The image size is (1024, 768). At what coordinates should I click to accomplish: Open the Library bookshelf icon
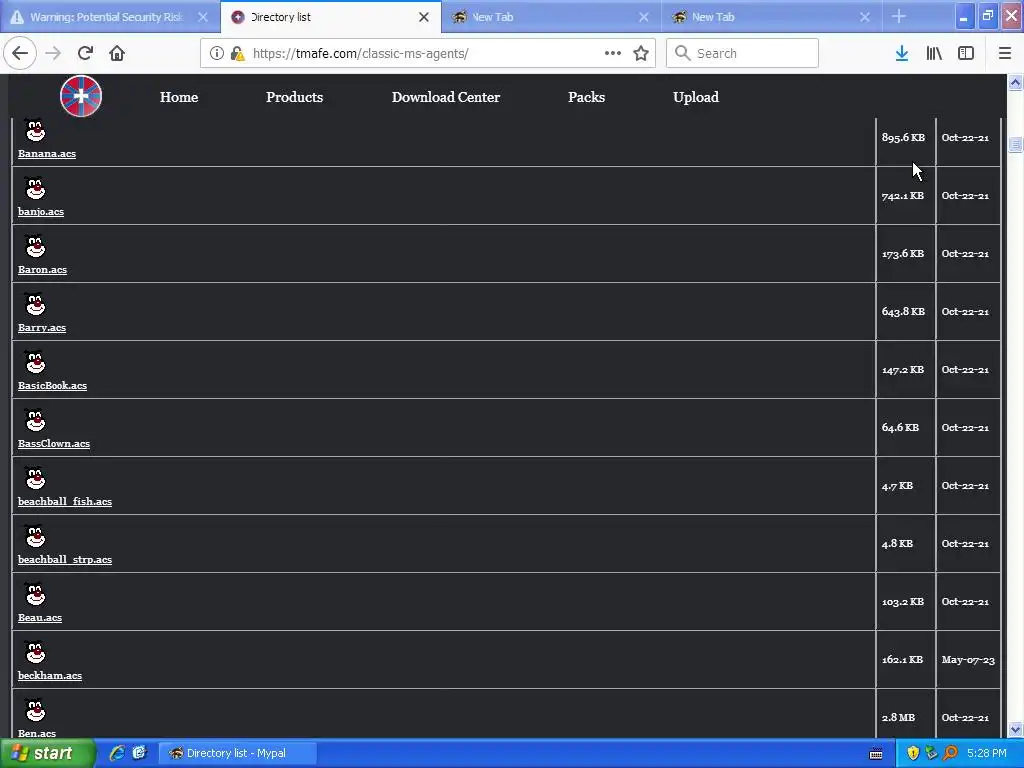(x=934, y=53)
